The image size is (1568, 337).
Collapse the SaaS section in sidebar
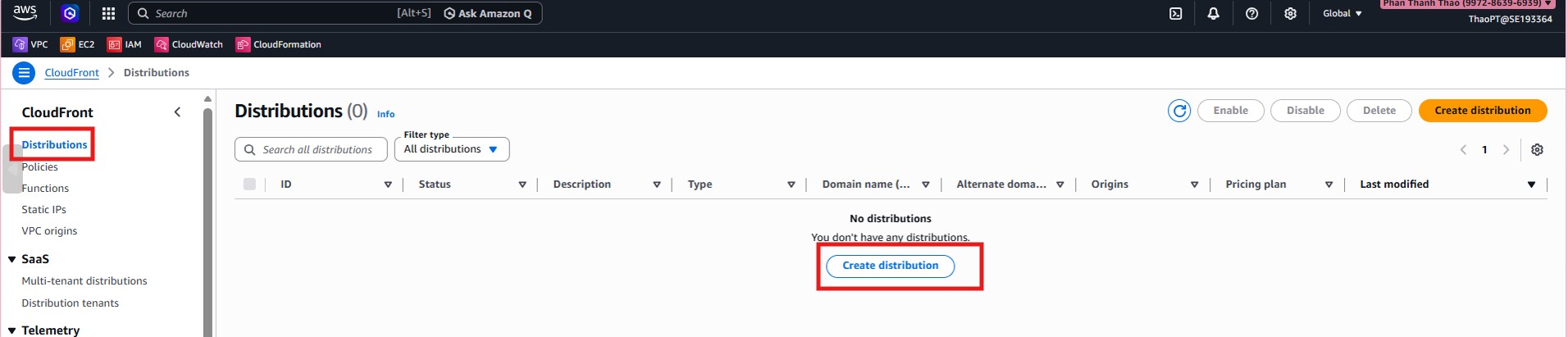(12, 259)
